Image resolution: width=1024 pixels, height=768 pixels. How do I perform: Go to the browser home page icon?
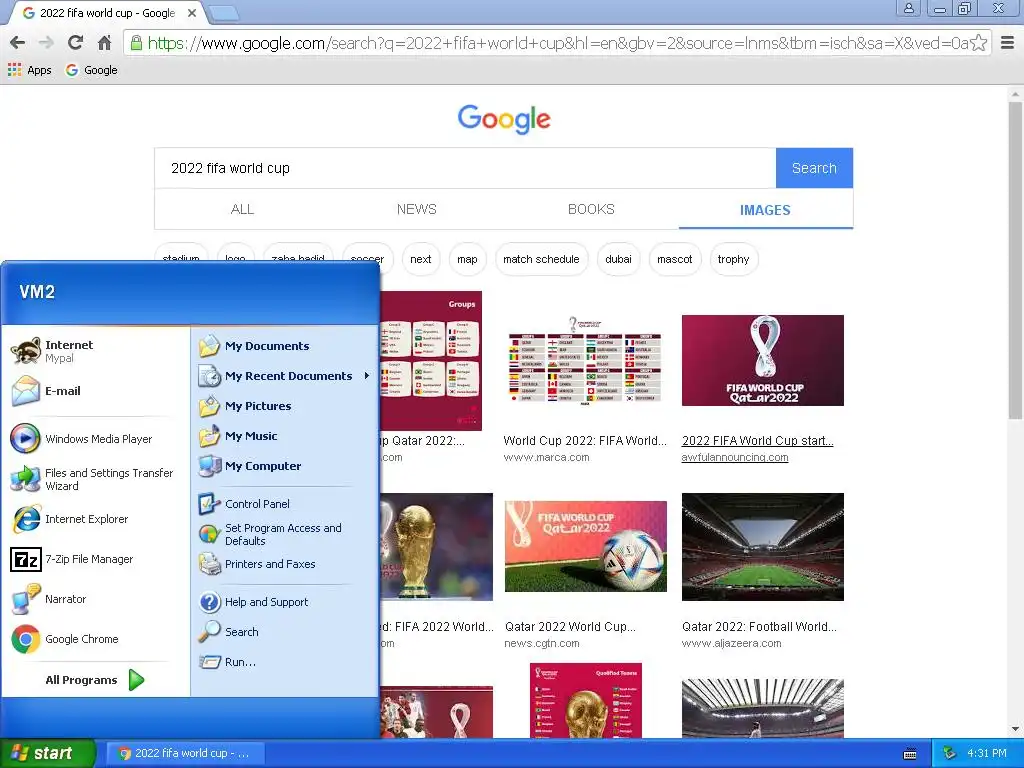point(104,43)
